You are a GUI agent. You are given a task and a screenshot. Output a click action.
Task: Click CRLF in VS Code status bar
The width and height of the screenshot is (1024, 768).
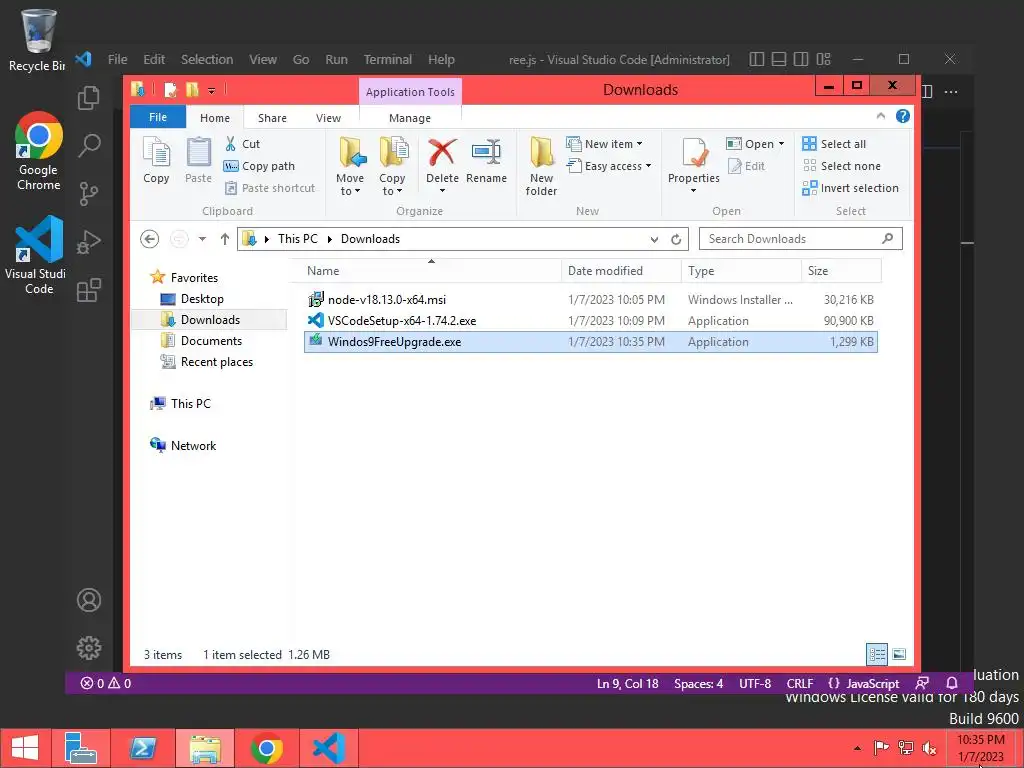pos(799,683)
